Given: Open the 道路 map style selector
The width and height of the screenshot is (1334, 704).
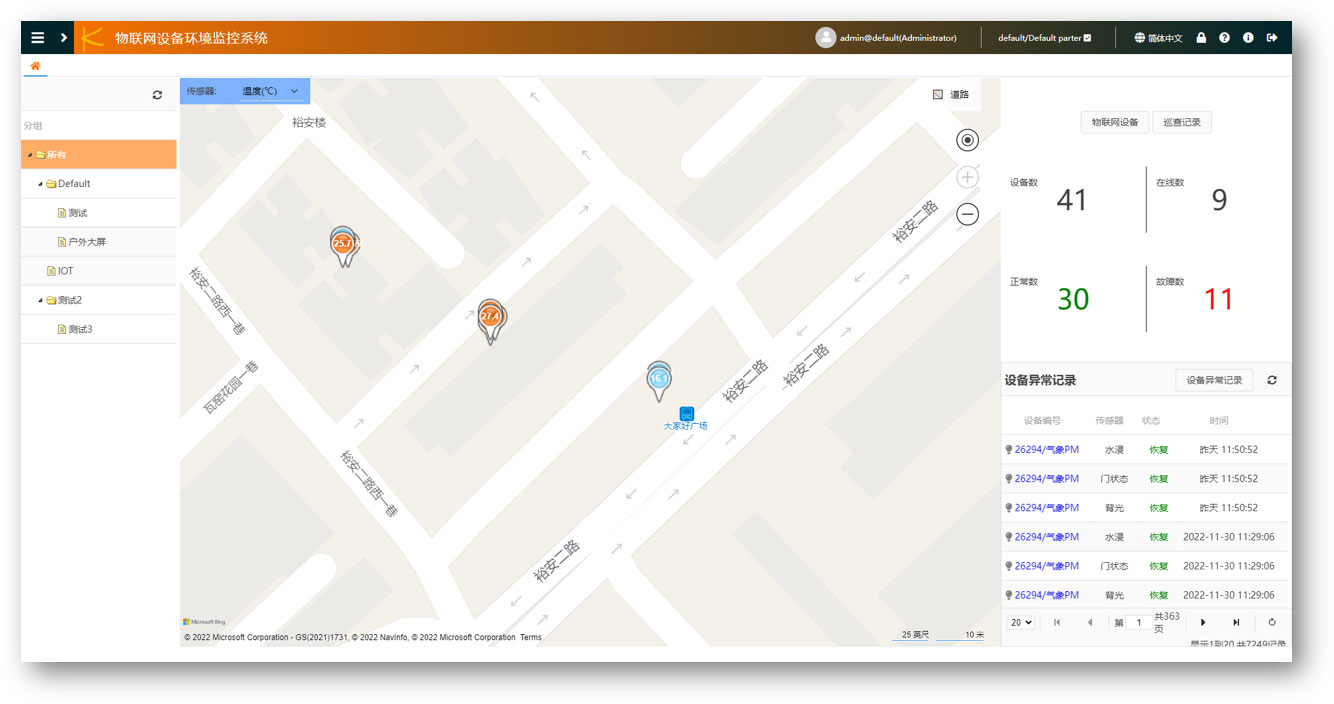Looking at the screenshot, I should [951, 94].
